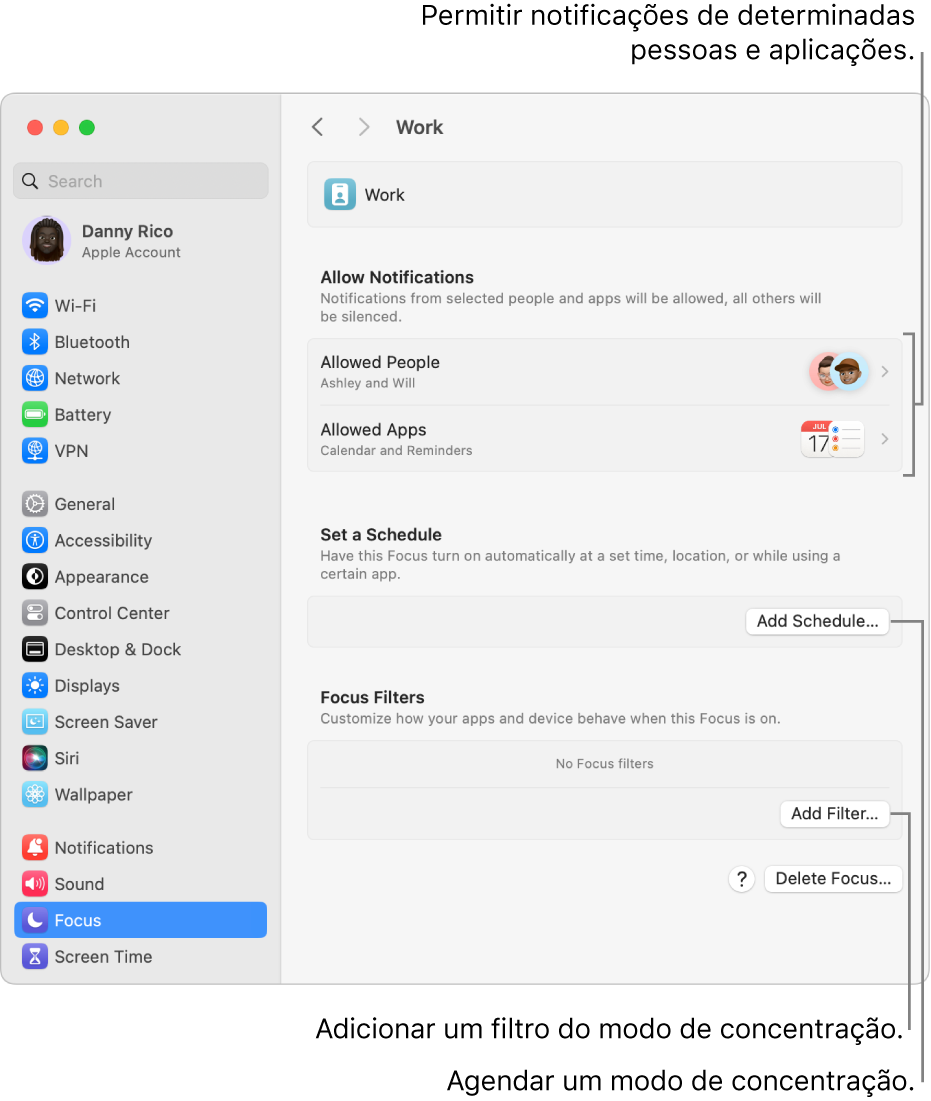The width and height of the screenshot is (931, 1101).
Task: Click the Add Filter... button
Action: point(834,814)
